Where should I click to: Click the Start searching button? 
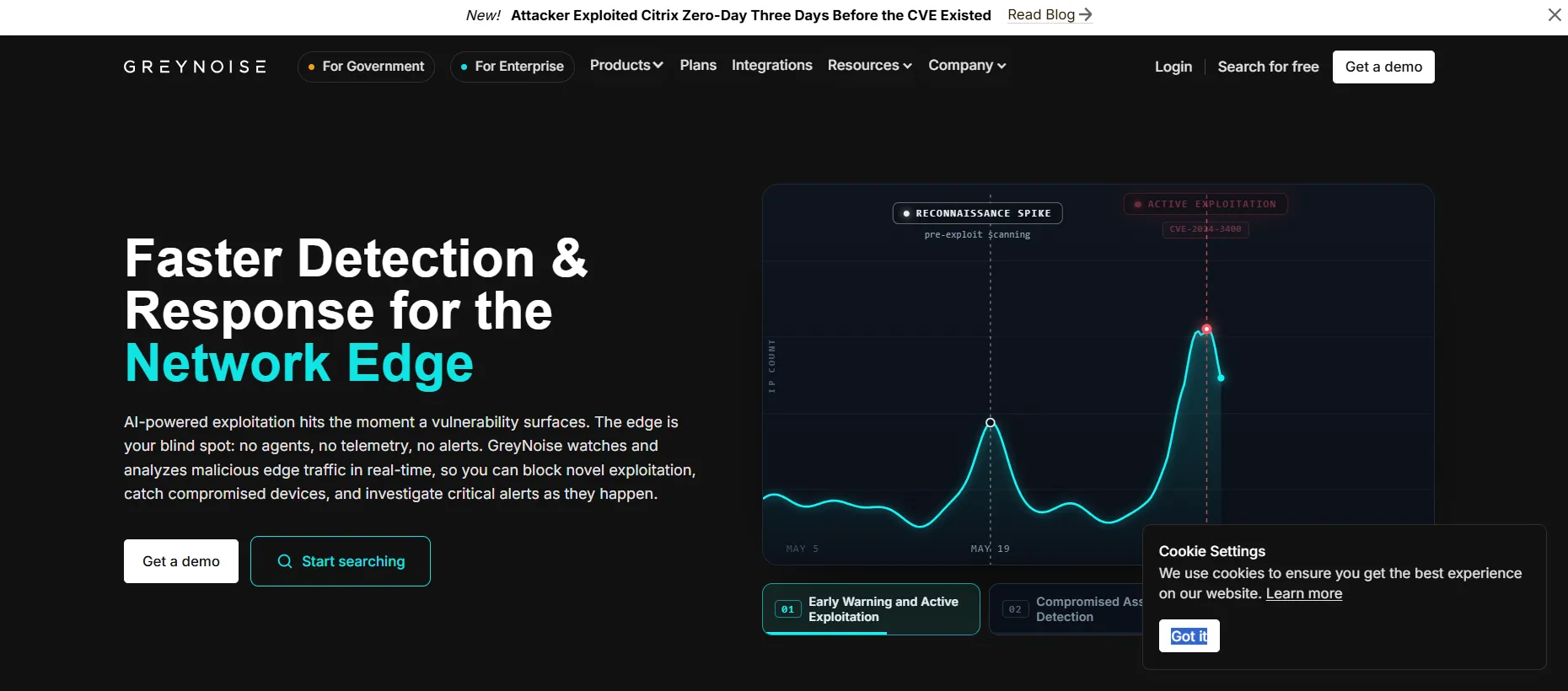341,561
